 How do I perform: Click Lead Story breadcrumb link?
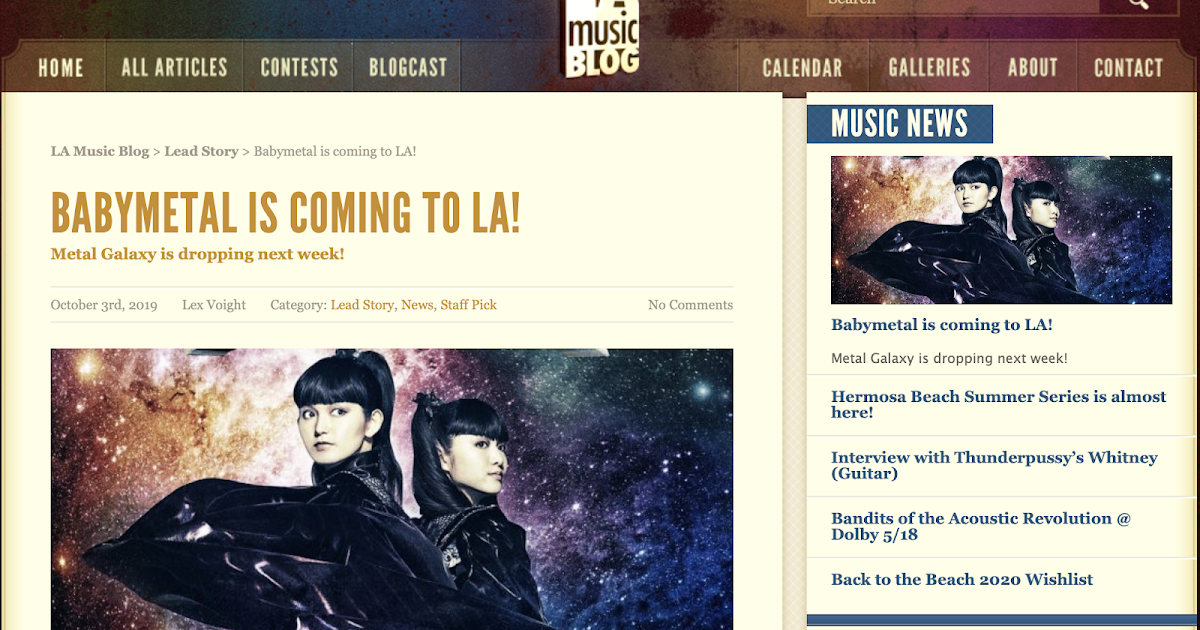(201, 151)
